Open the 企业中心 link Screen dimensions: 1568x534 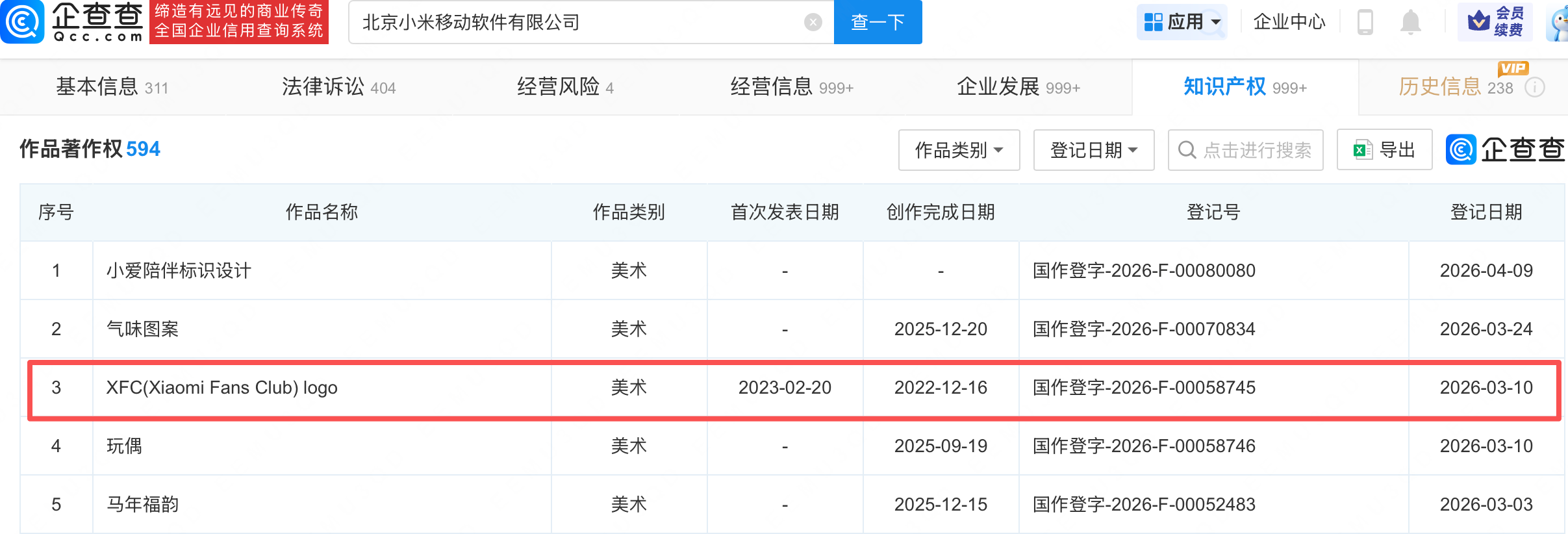click(1289, 22)
